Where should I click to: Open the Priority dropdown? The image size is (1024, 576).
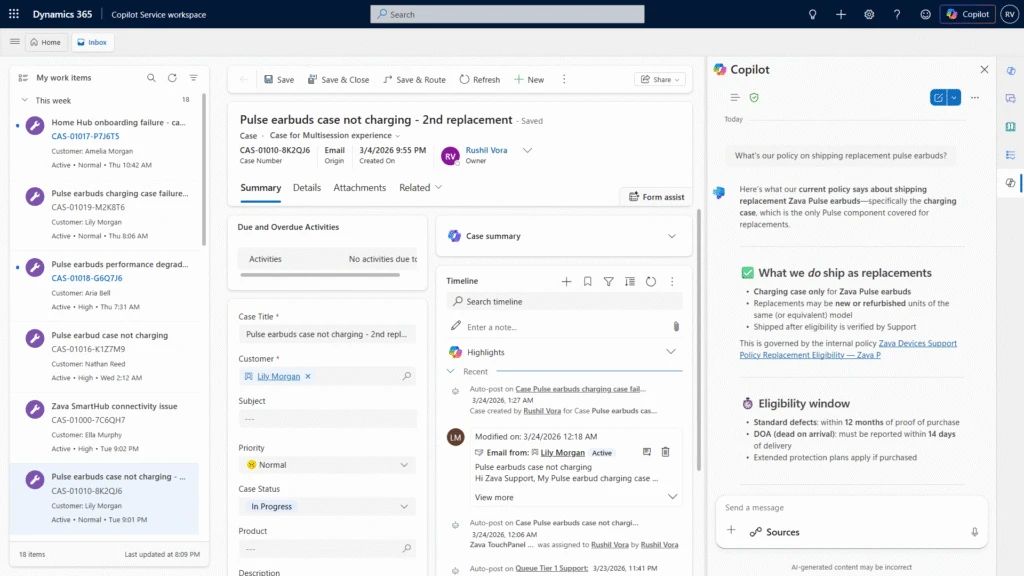(x=403, y=465)
